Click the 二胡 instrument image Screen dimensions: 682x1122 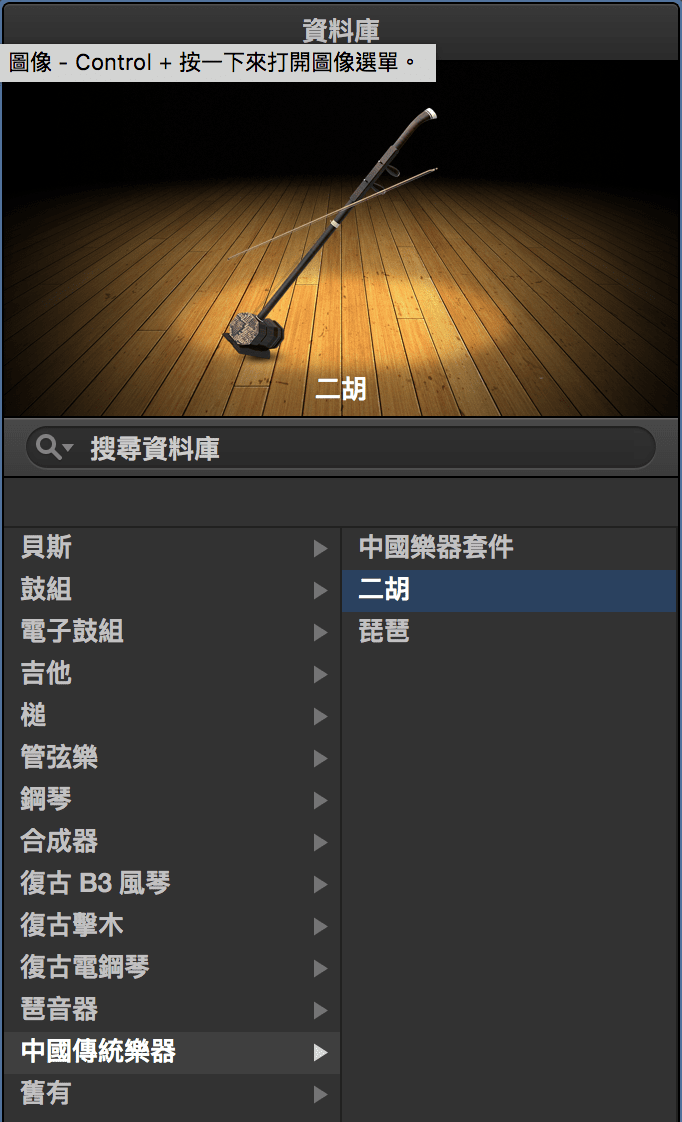tap(341, 238)
